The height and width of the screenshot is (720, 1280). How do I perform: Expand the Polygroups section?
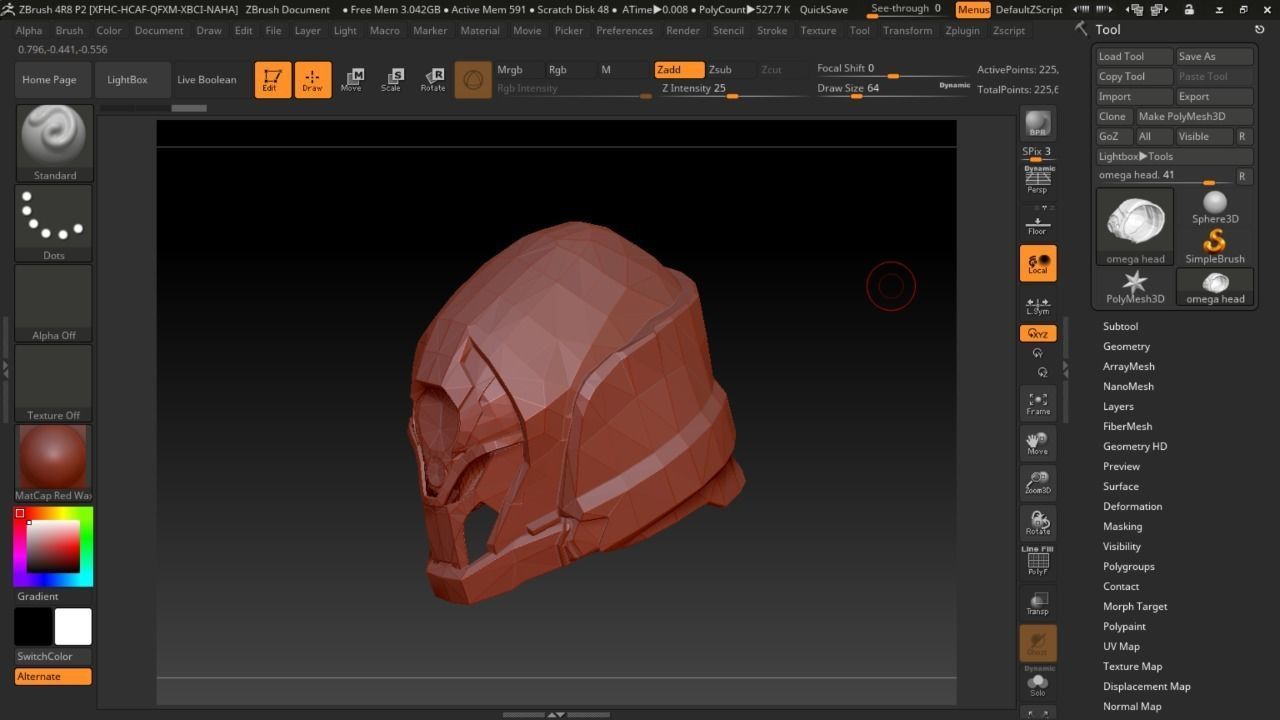click(1128, 566)
